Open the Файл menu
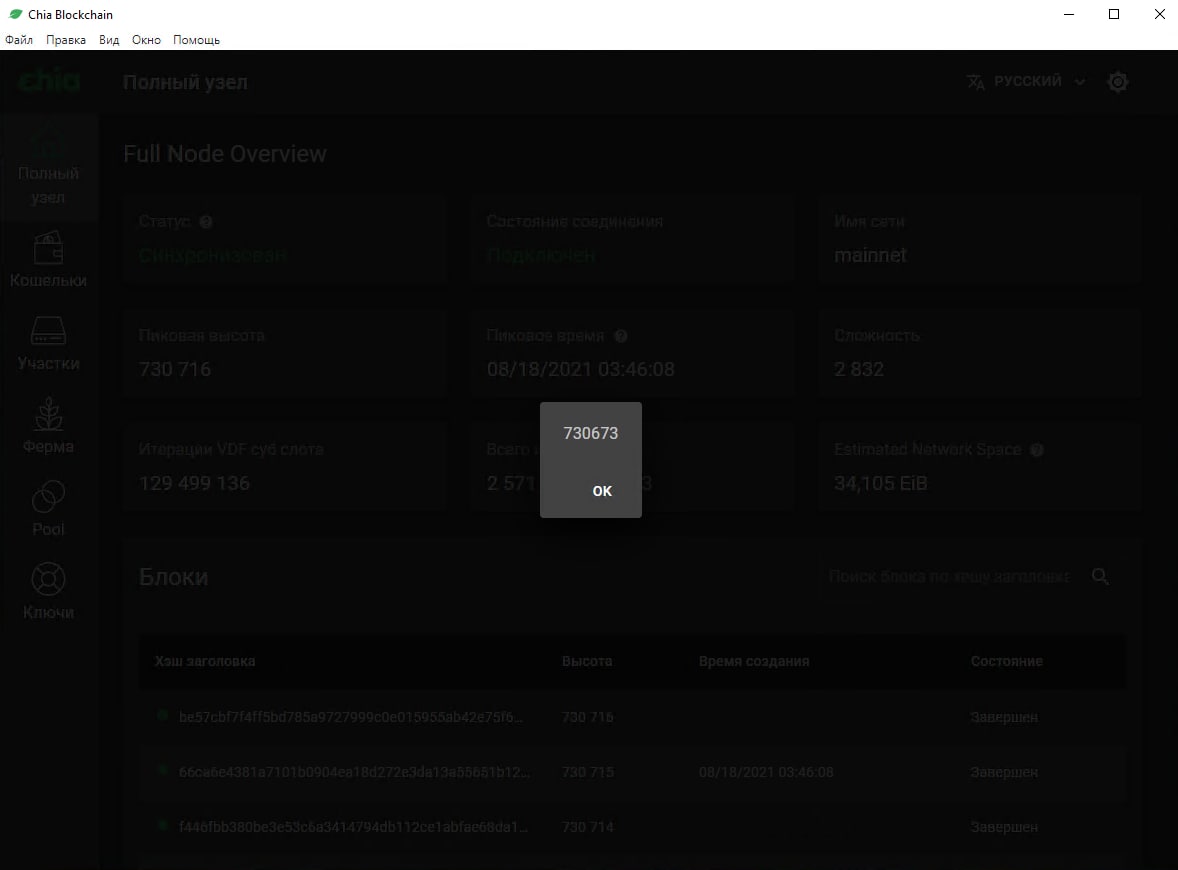 [x=19, y=40]
